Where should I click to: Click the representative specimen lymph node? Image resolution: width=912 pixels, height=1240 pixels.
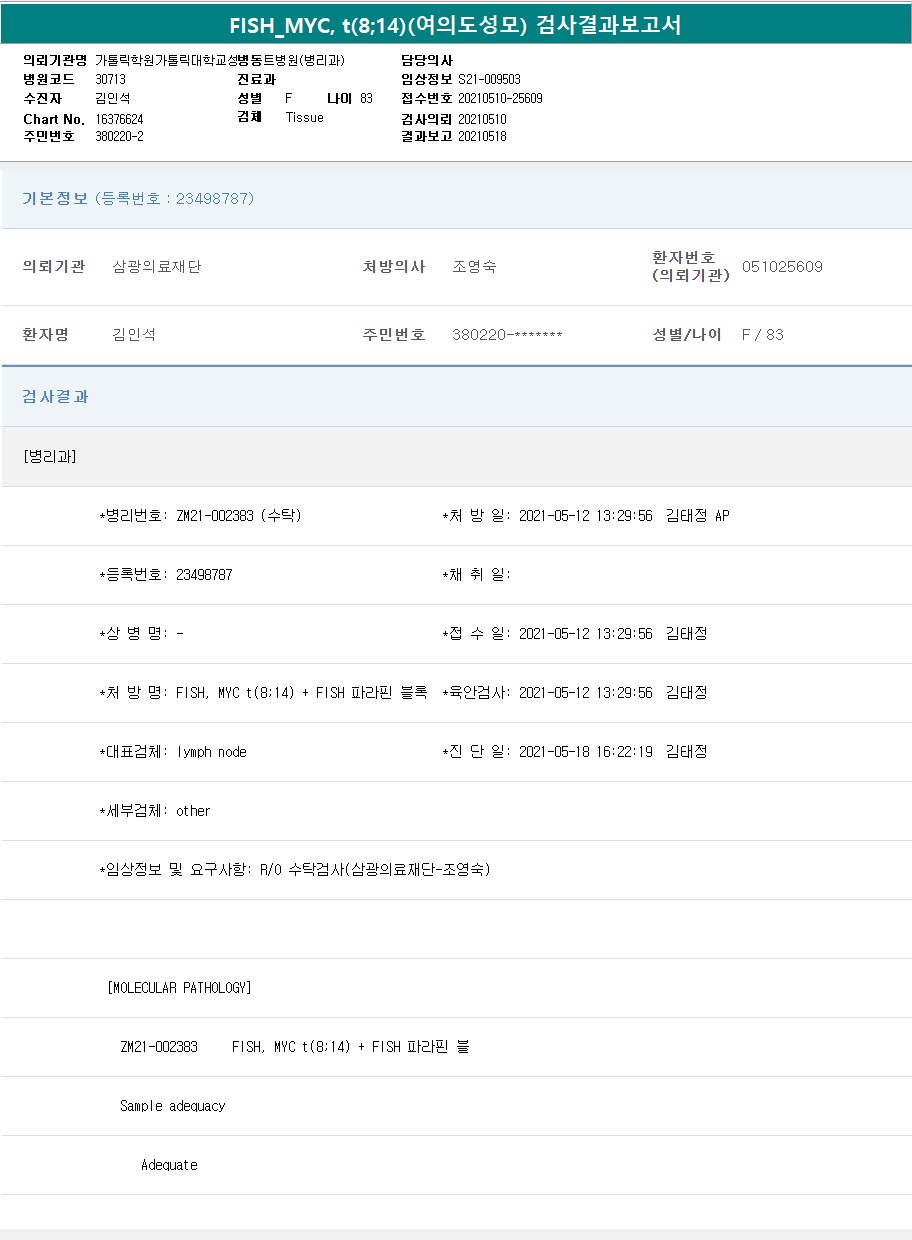point(211,752)
